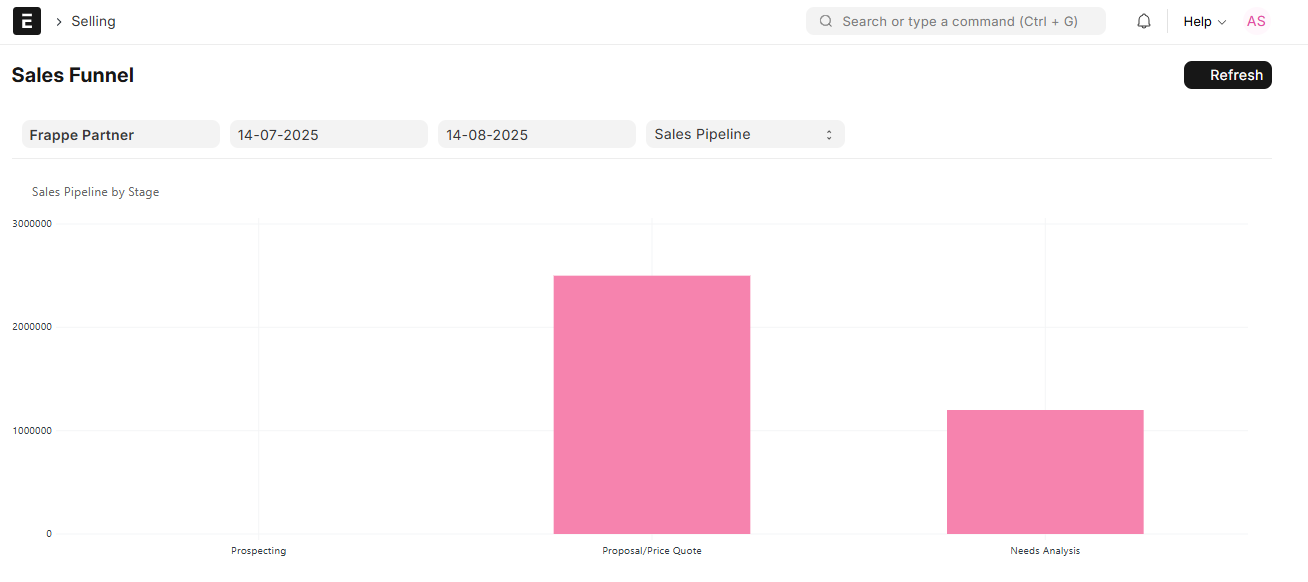Click the Proposal/Price Quote pink bar
The image size is (1308, 582).
tap(652, 405)
